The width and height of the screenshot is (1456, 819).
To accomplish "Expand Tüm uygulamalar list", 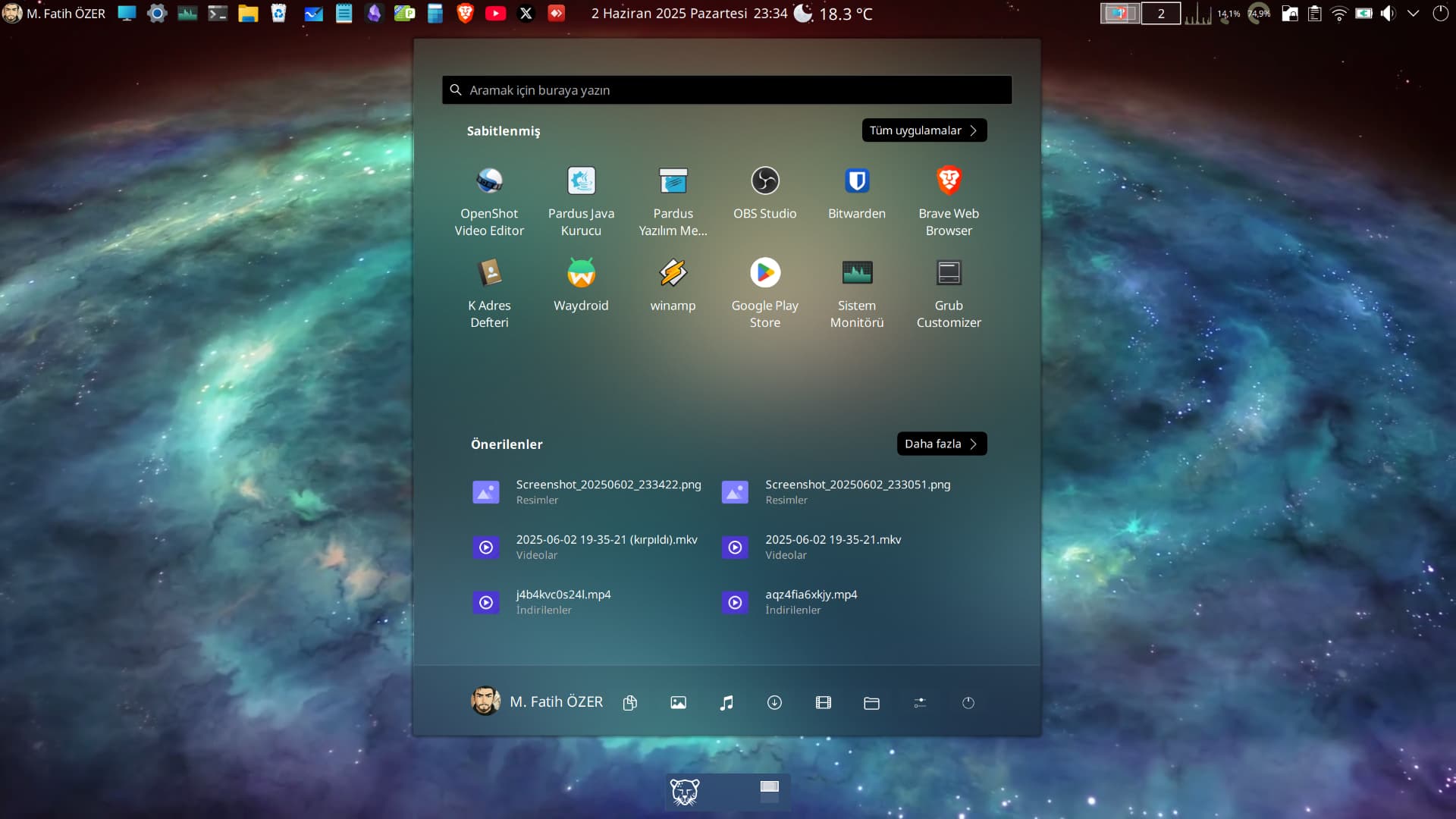I will [x=924, y=130].
